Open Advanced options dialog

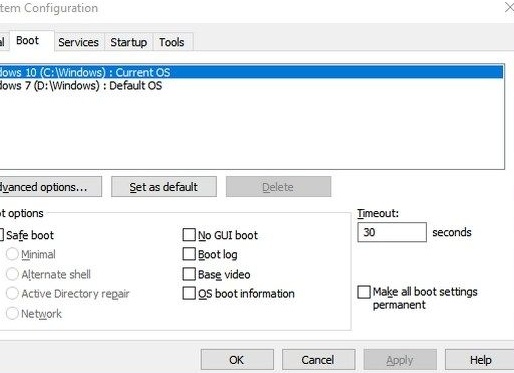pyautogui.click(x=50, y=187)
